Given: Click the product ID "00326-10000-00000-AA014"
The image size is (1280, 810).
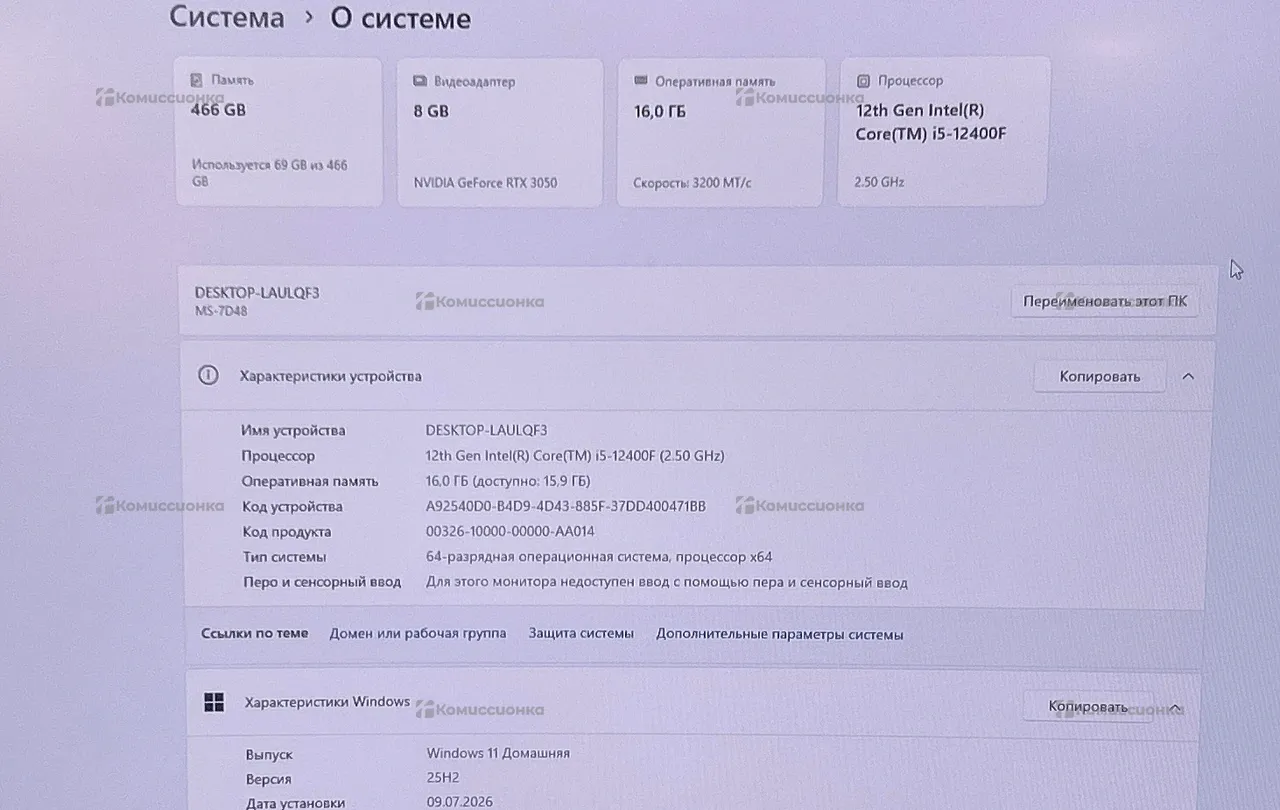Looking at the screenshot, I should [x=510, y=532].
